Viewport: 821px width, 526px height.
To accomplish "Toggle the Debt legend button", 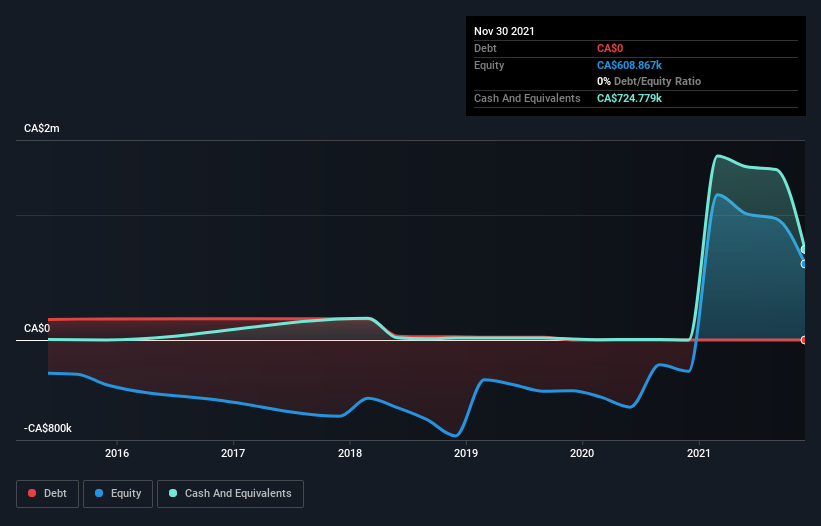I will [47, 494].
